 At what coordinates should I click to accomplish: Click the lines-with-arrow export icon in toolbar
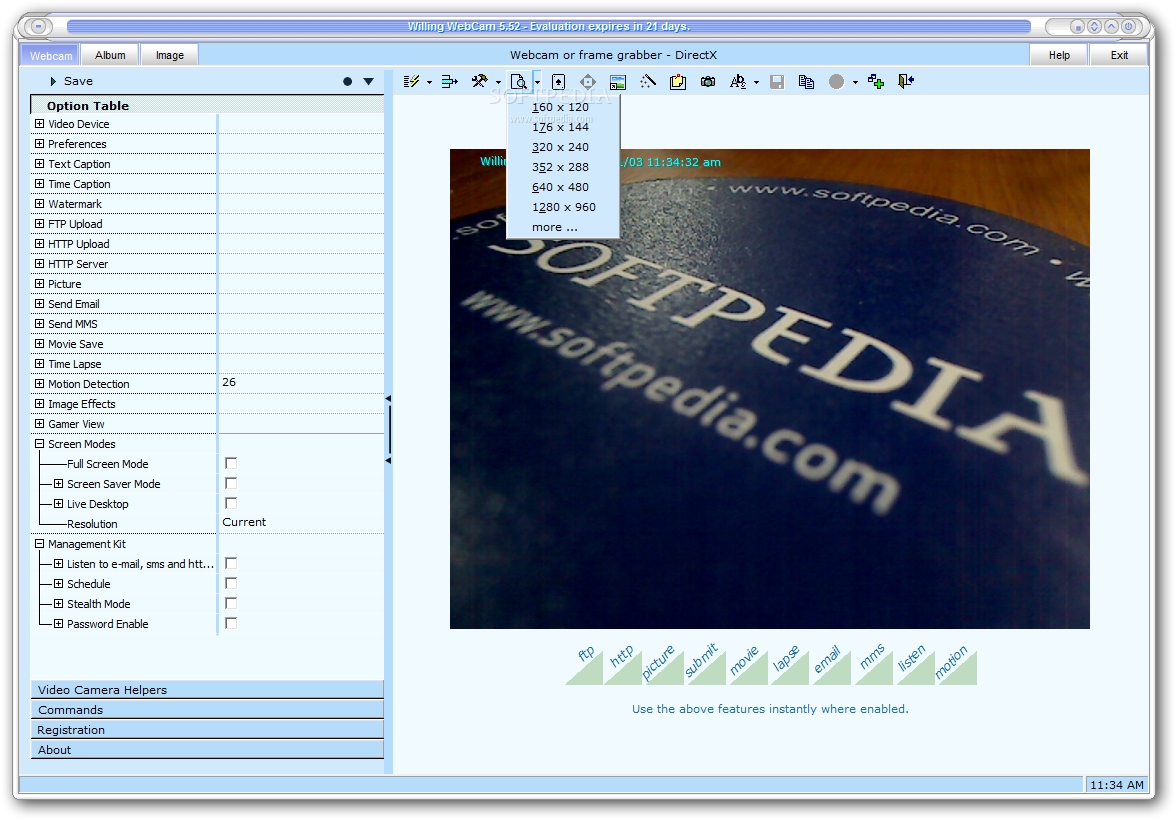[x=449, y=82]
